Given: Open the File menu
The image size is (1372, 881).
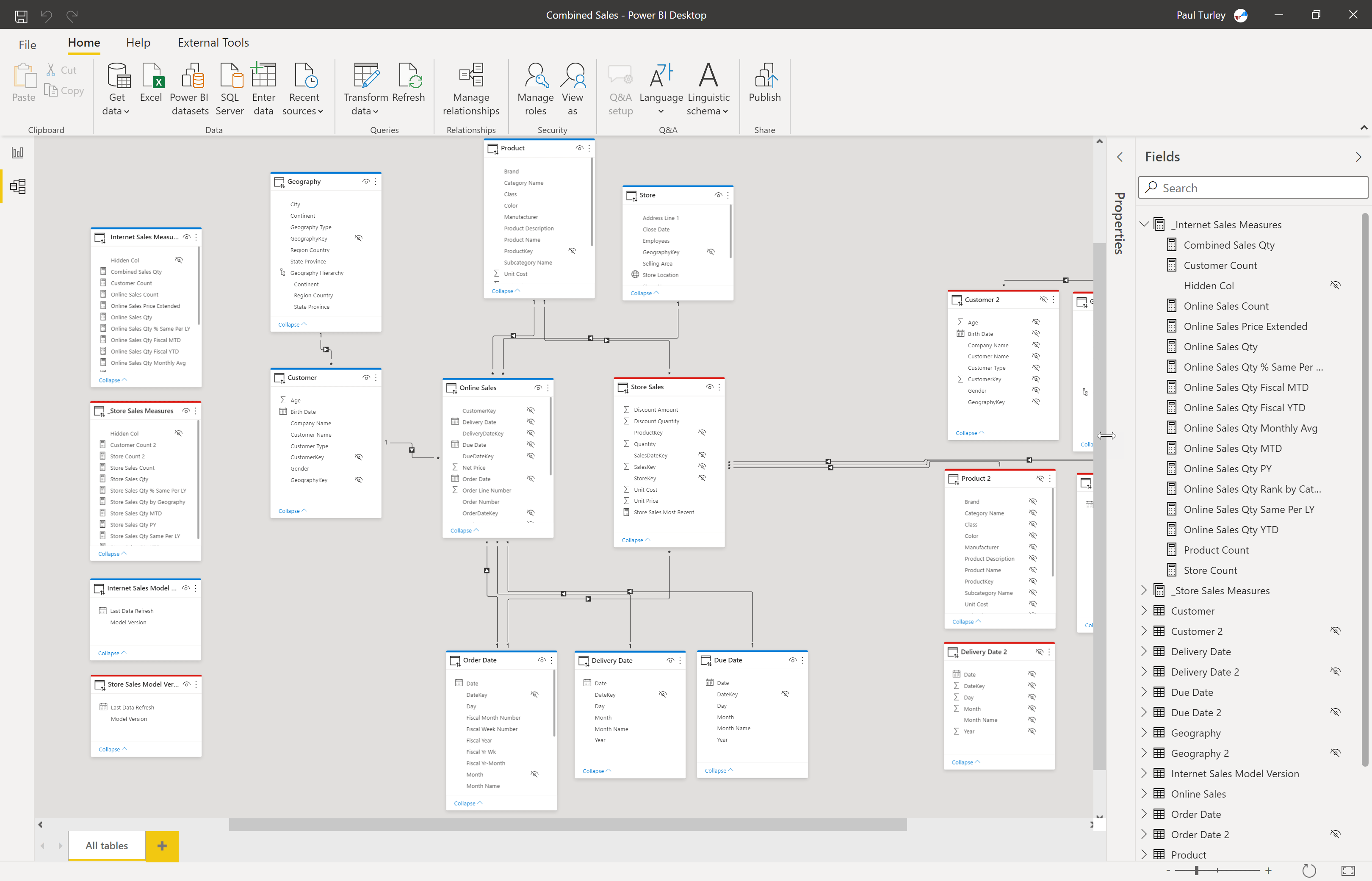Looking at the screenshot, I should 27,44.
